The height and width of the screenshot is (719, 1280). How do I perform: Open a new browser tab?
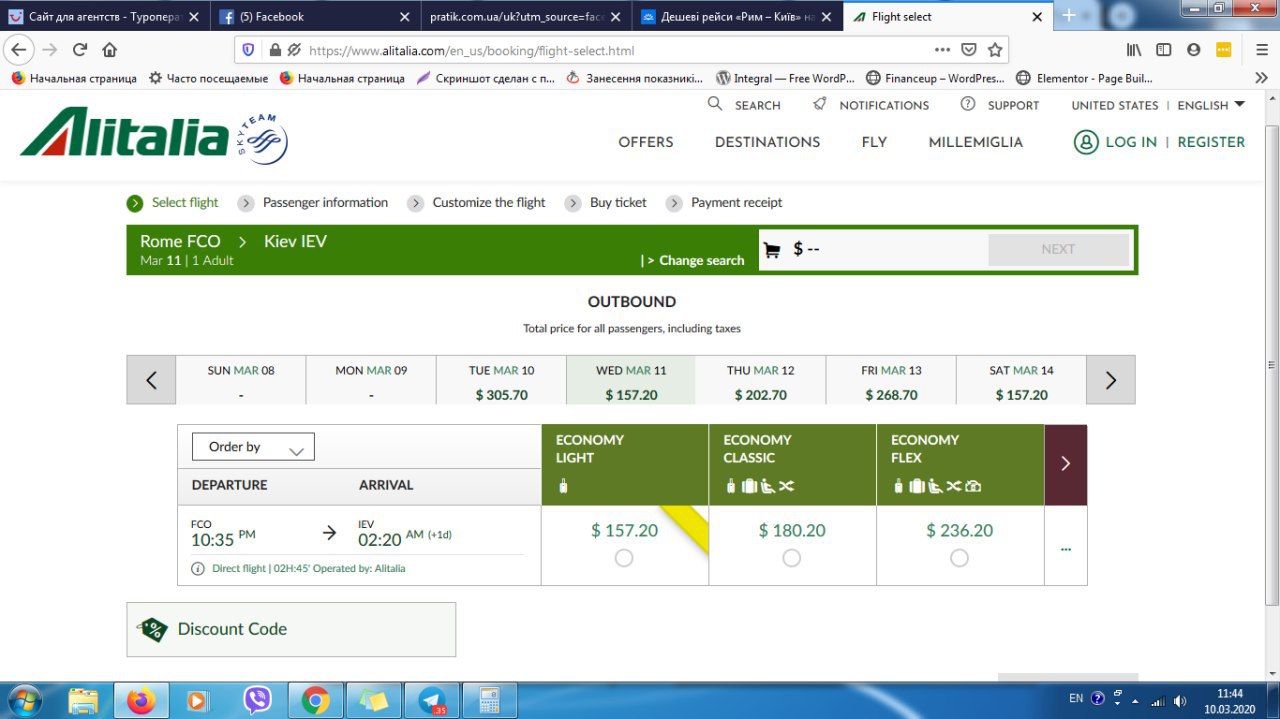1069,16
